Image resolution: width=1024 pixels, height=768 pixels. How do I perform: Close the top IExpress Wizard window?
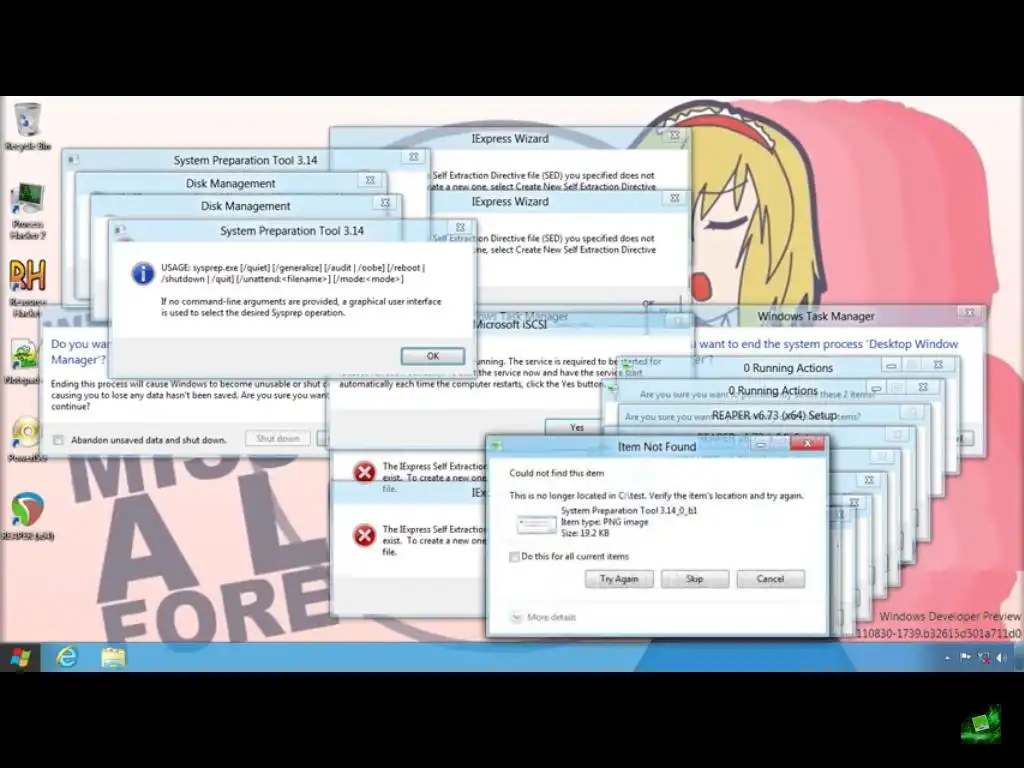tap(675, 135)
